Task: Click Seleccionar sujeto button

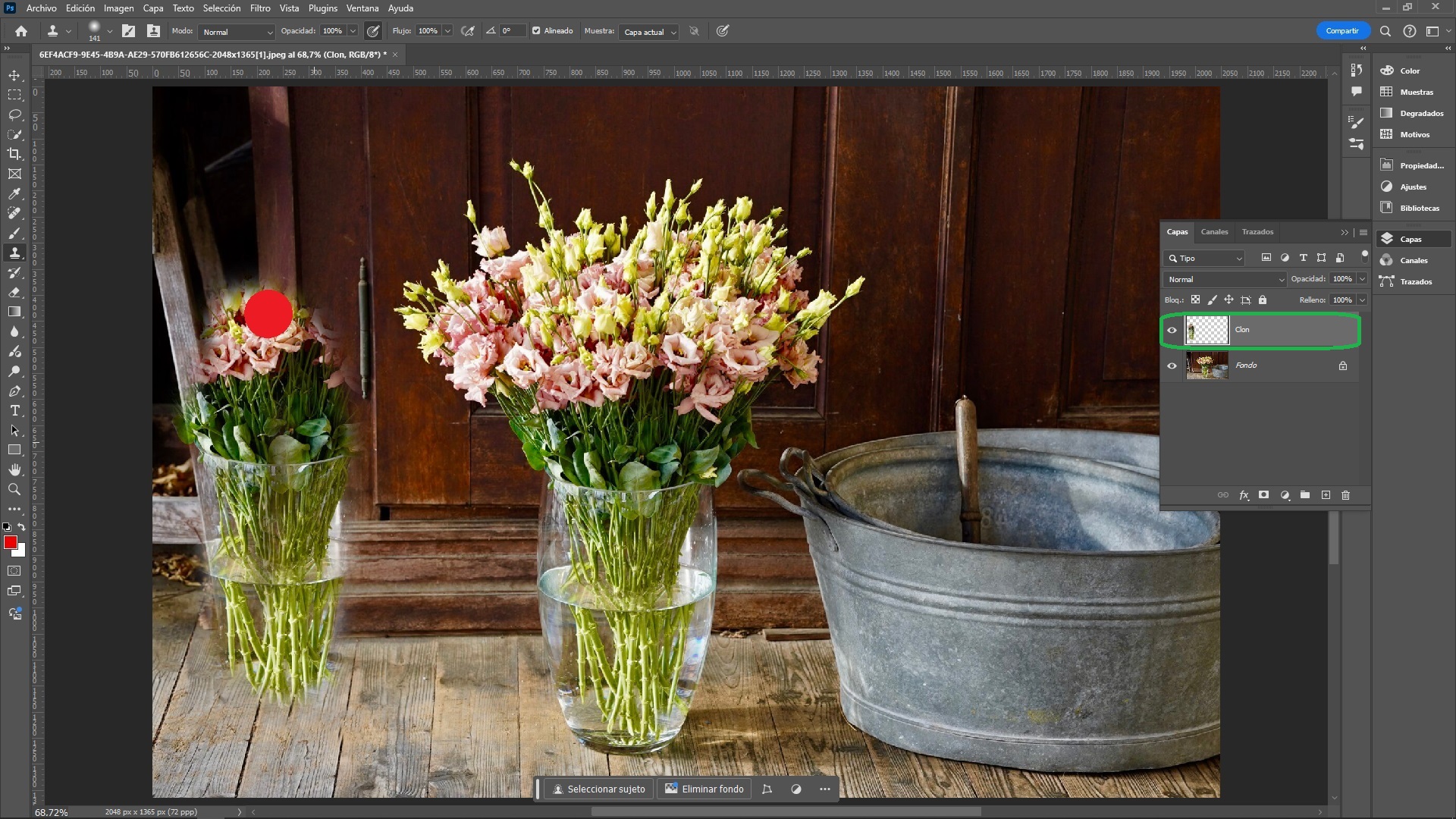Action: click(x=600, y=789)
